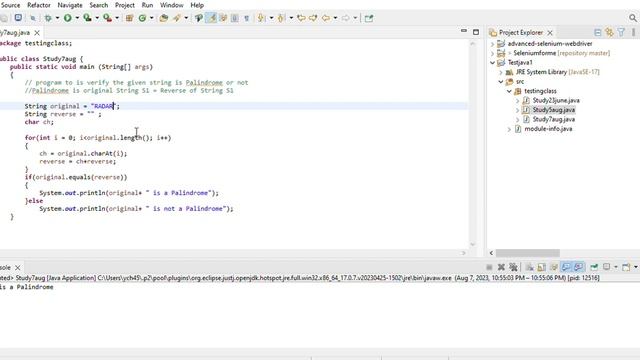Toggle console Word Wrap
This screenshot has width=640, height=360.
[x=554, y=267]
